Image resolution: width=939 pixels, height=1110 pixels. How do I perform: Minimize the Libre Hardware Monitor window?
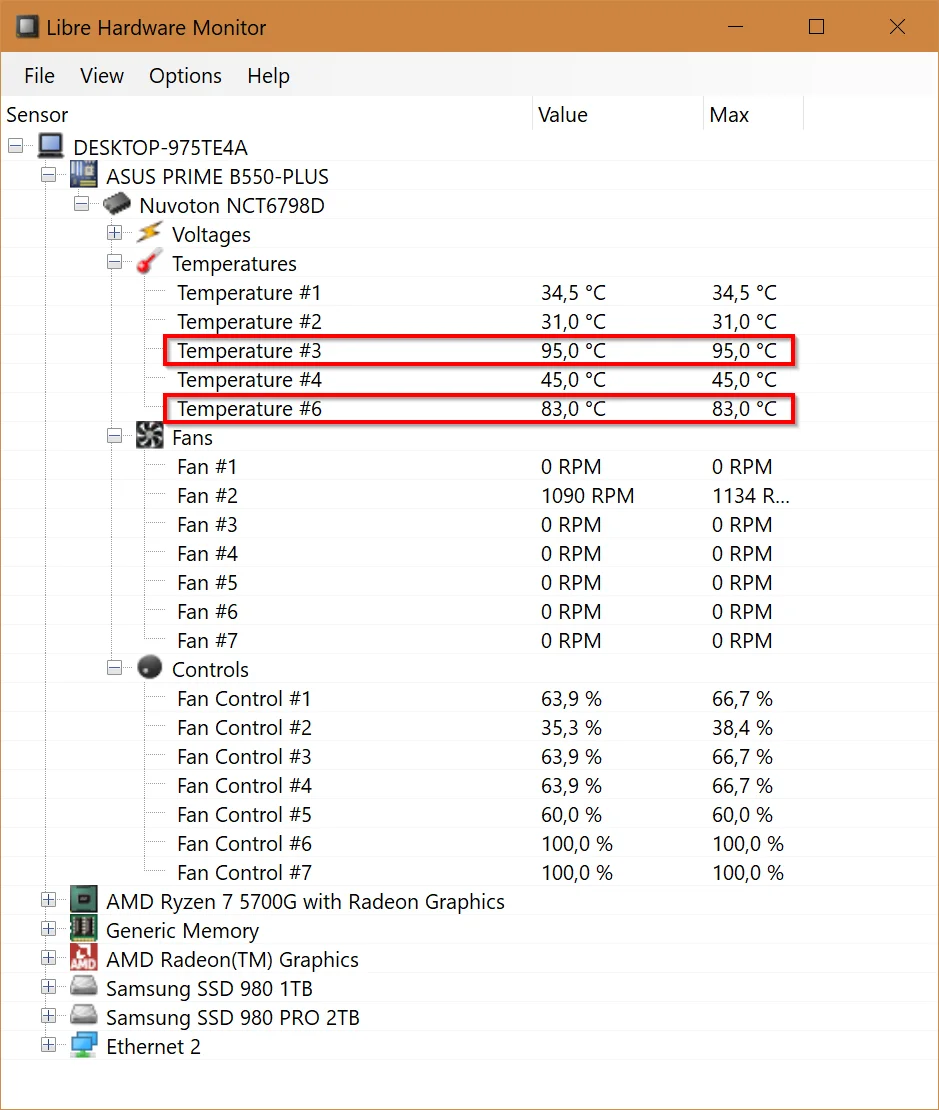pos(736,27)
